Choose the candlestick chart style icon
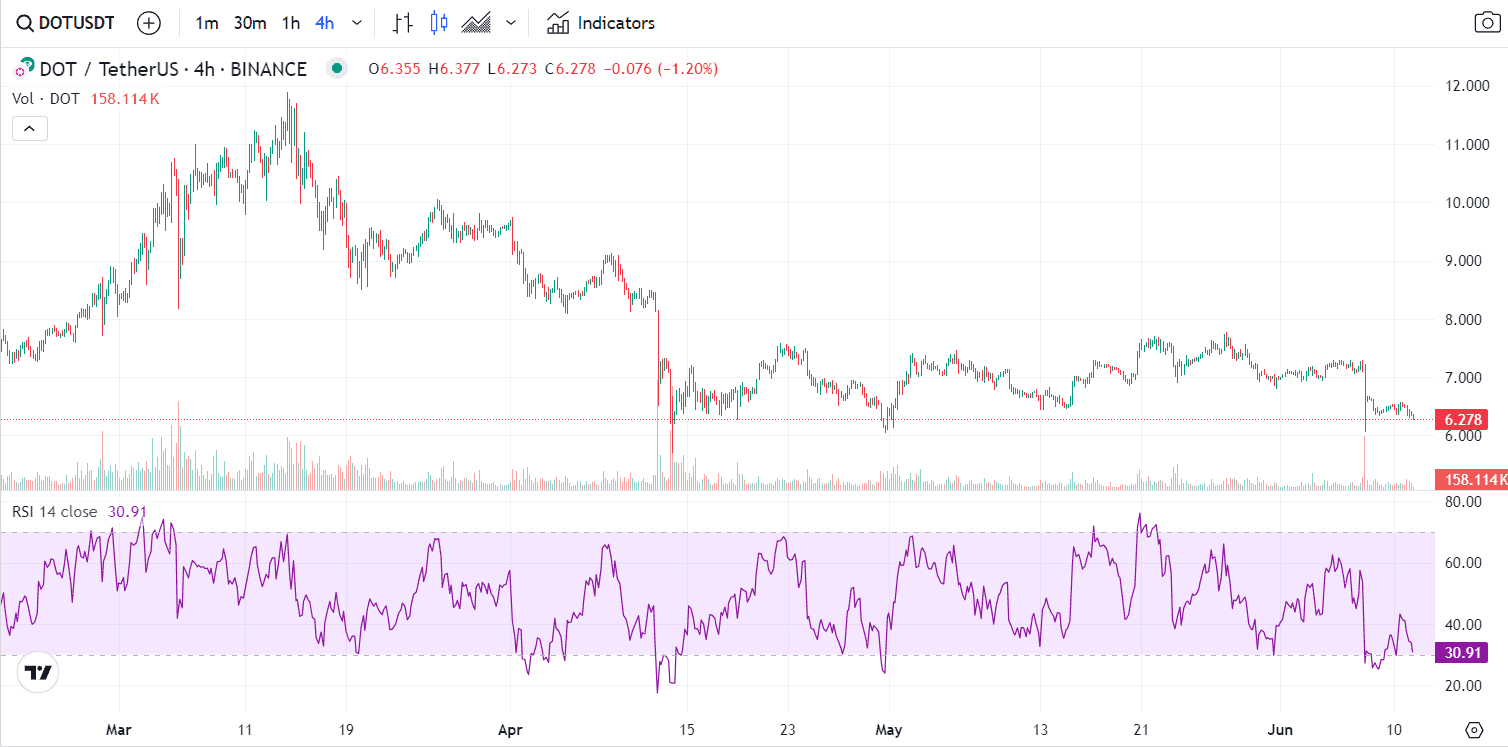Image resolution: width=1508 pixels, height=747 pixels. [x=439, y=23]
